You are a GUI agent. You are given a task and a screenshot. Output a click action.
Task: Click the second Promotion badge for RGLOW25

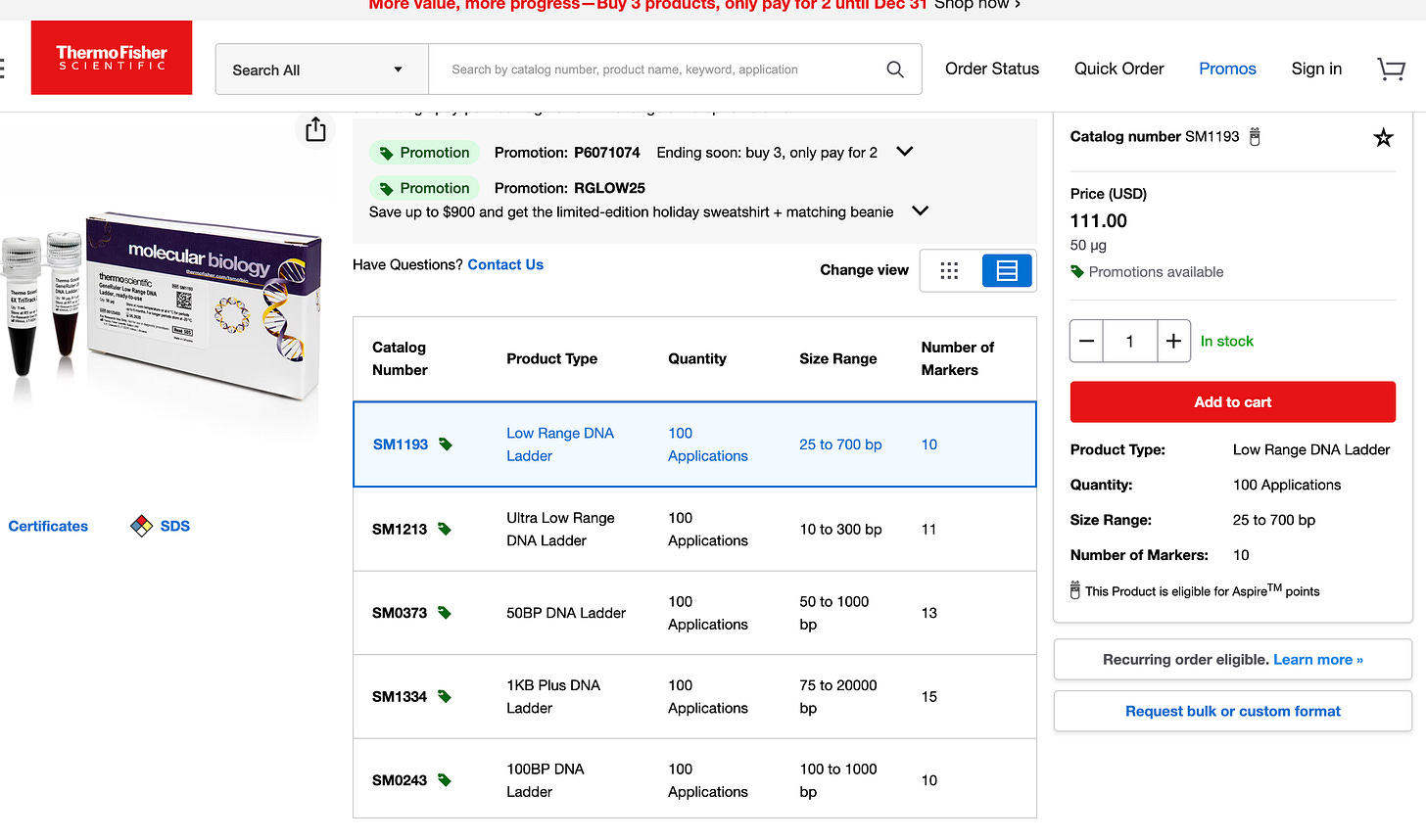pyautogui.click(x=424, y=188)
